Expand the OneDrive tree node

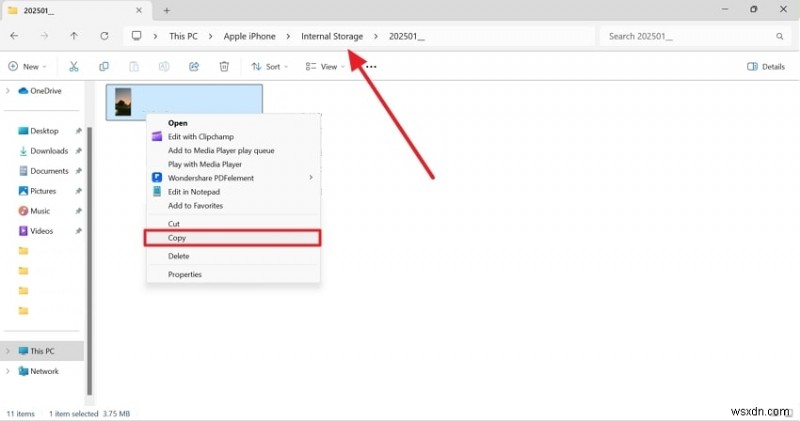8,91
